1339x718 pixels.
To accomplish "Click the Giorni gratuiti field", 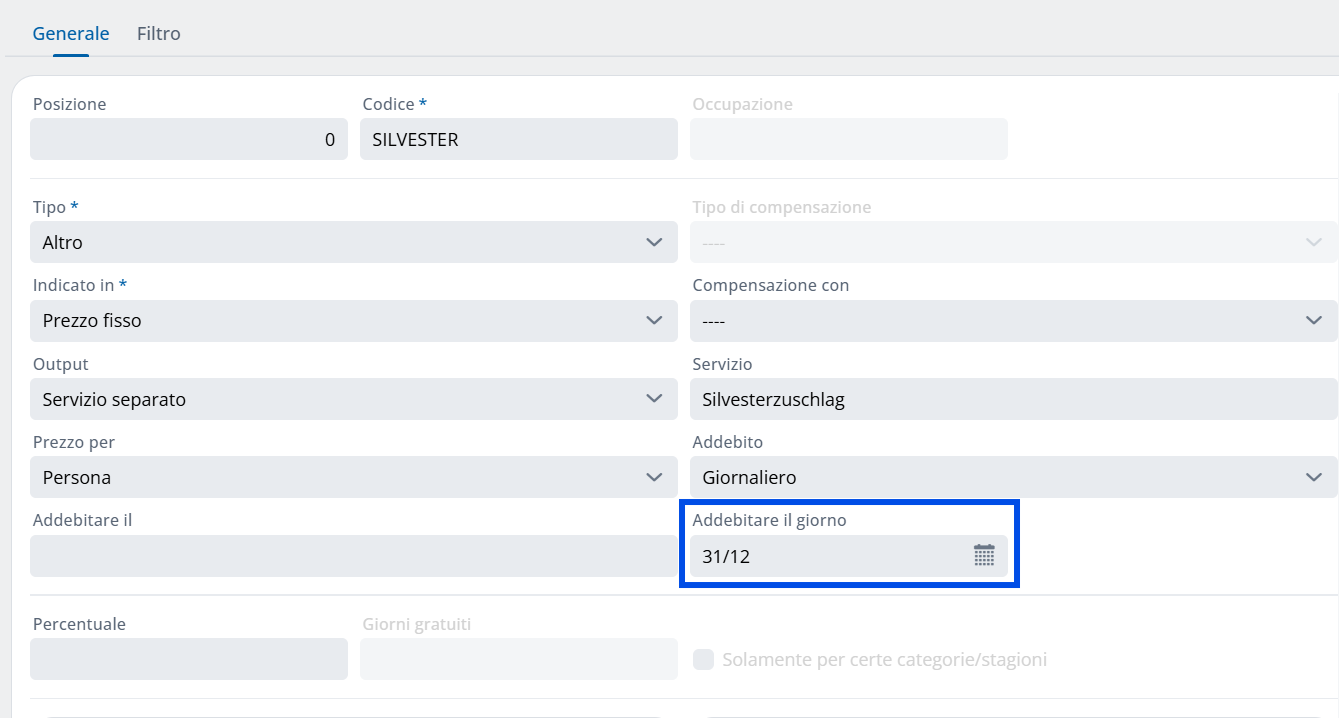I will coord(518,659).
